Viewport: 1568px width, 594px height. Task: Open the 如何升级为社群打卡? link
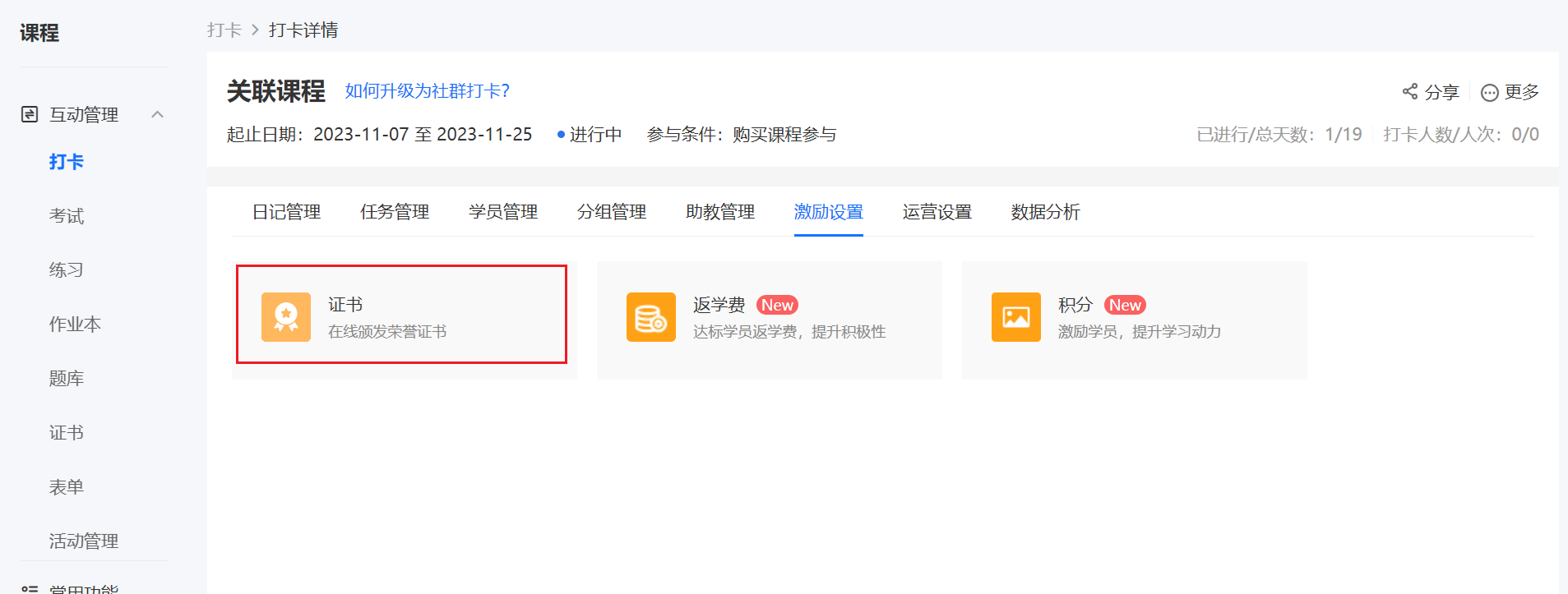pos(428,90)
